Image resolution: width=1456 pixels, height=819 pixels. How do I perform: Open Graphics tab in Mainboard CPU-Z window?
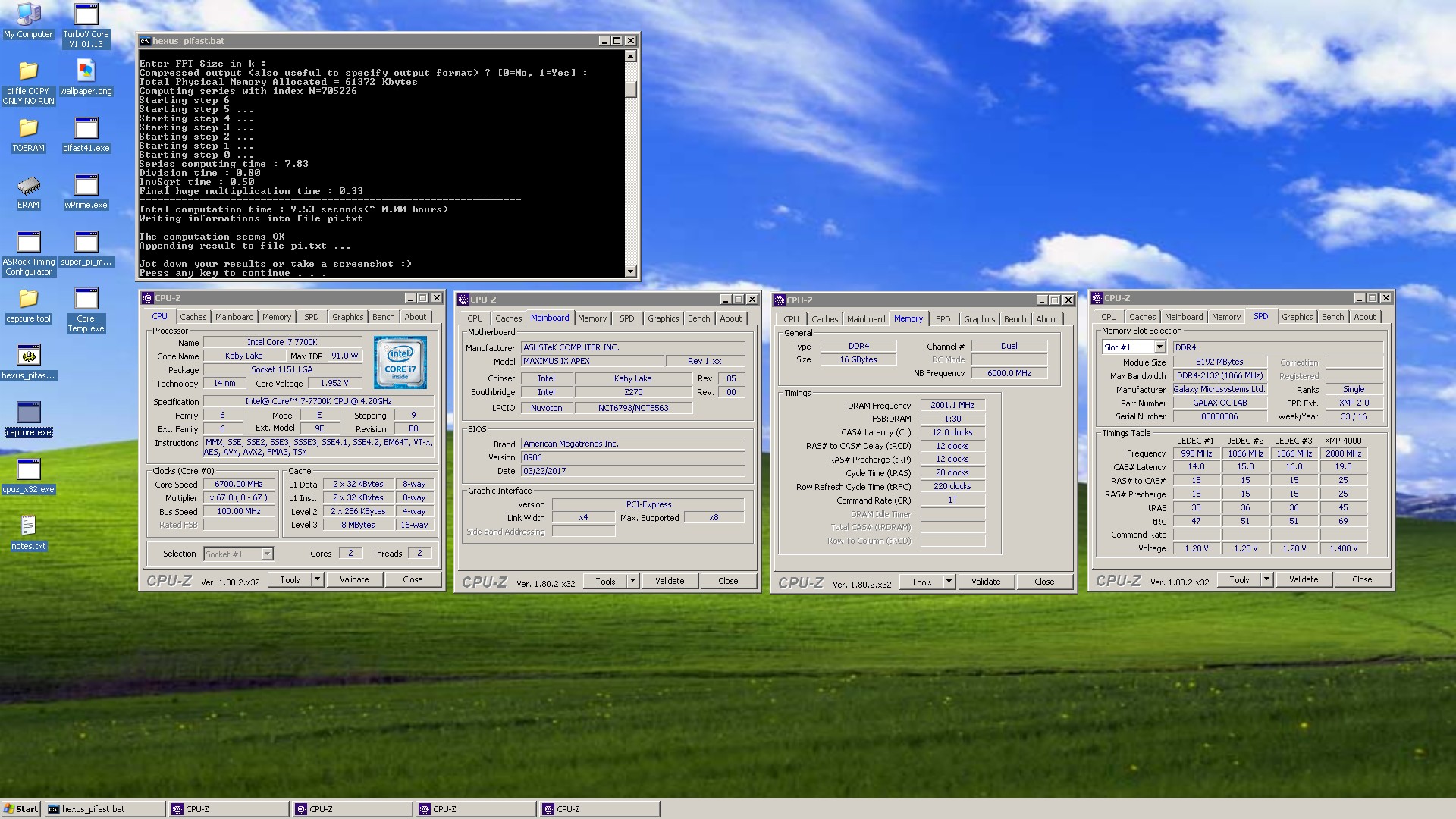664,319
